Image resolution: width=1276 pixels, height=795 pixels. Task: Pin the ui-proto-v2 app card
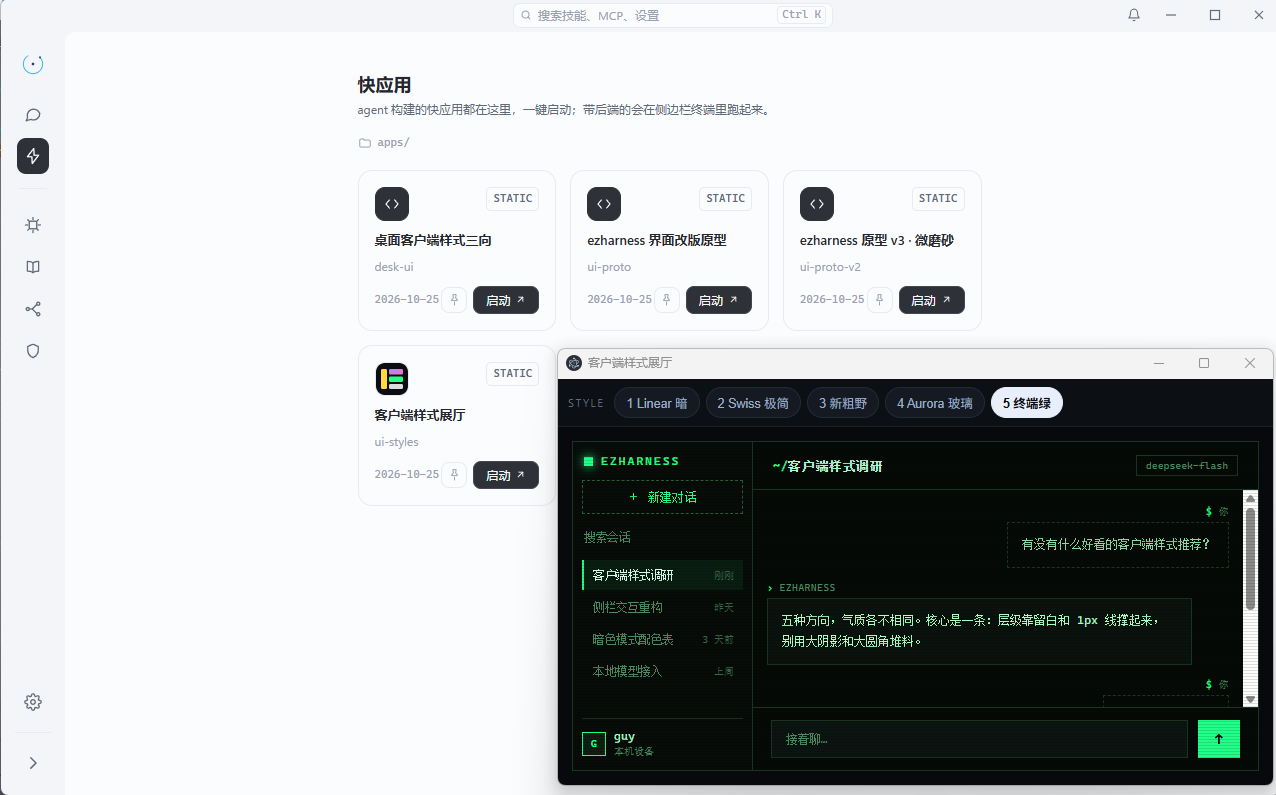880,300
